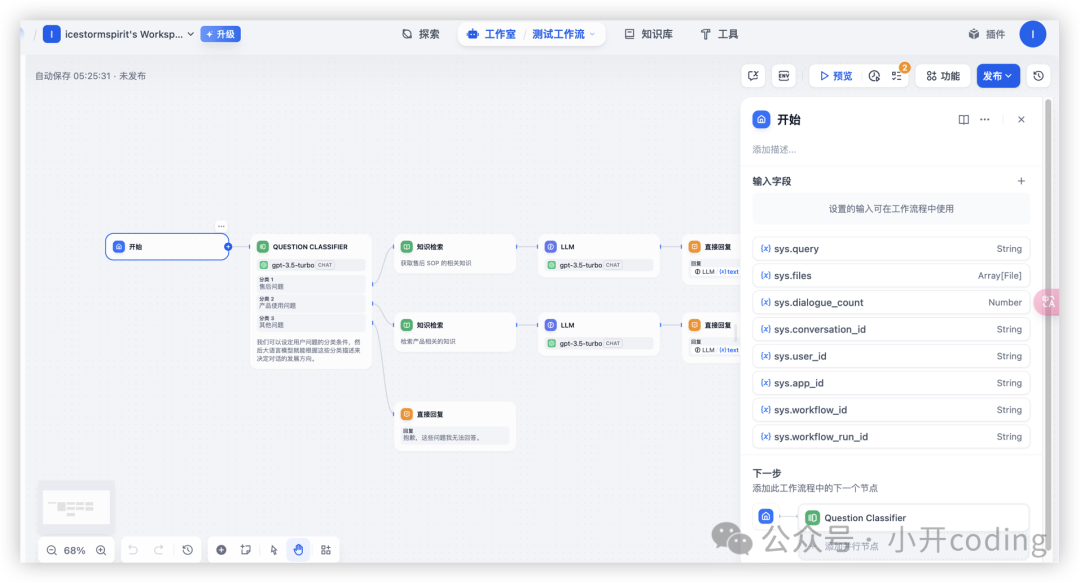Image resolution: width=1080 pixels, height=583 pixels.
Task: Click the 68% zoom level value
Action: point(74,550)
